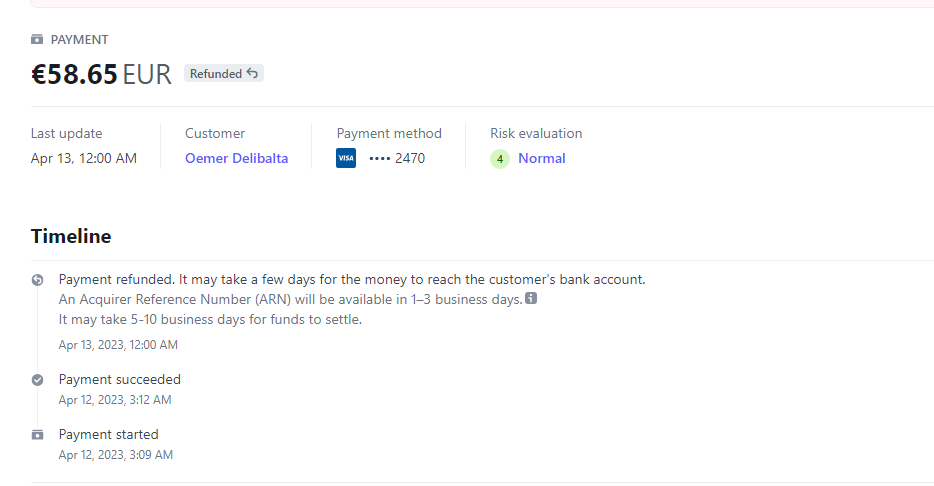This screenshot has height=486, width=934.
Task: Click the Acquirer Reference Number message line
Action: pos(290,300)
